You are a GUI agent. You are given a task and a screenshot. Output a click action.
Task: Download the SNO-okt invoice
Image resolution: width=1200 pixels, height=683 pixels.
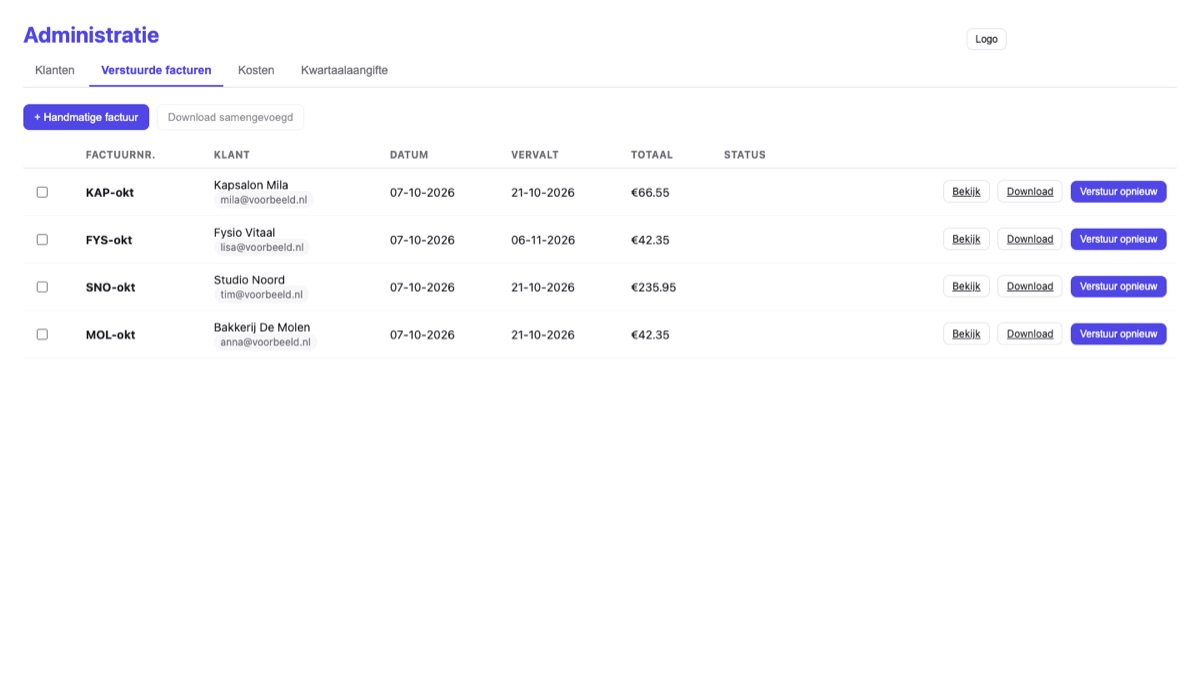pyautogui.click(x=1030, y=286)
